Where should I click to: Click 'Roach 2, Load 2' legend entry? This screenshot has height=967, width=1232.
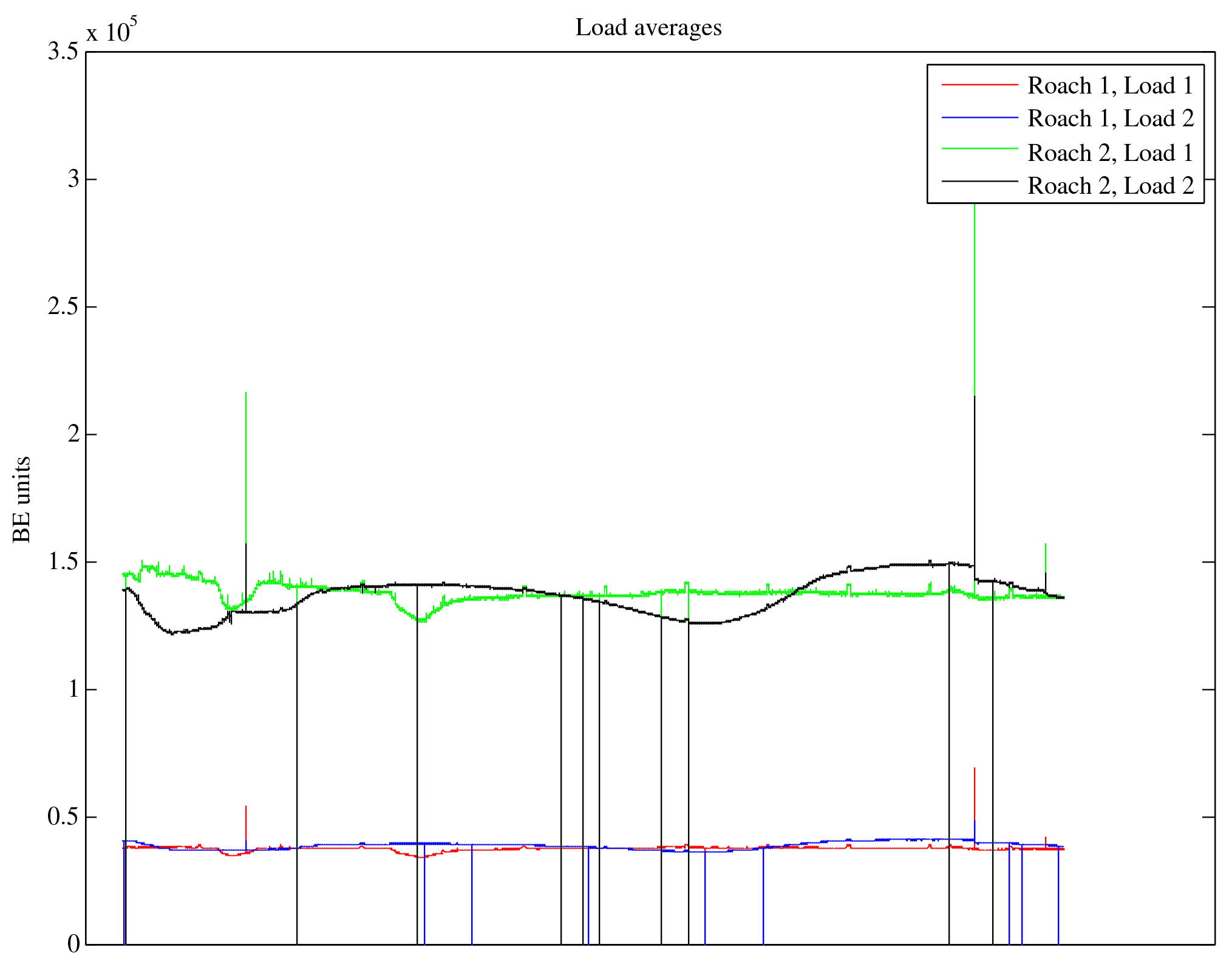coord(1110,186)
